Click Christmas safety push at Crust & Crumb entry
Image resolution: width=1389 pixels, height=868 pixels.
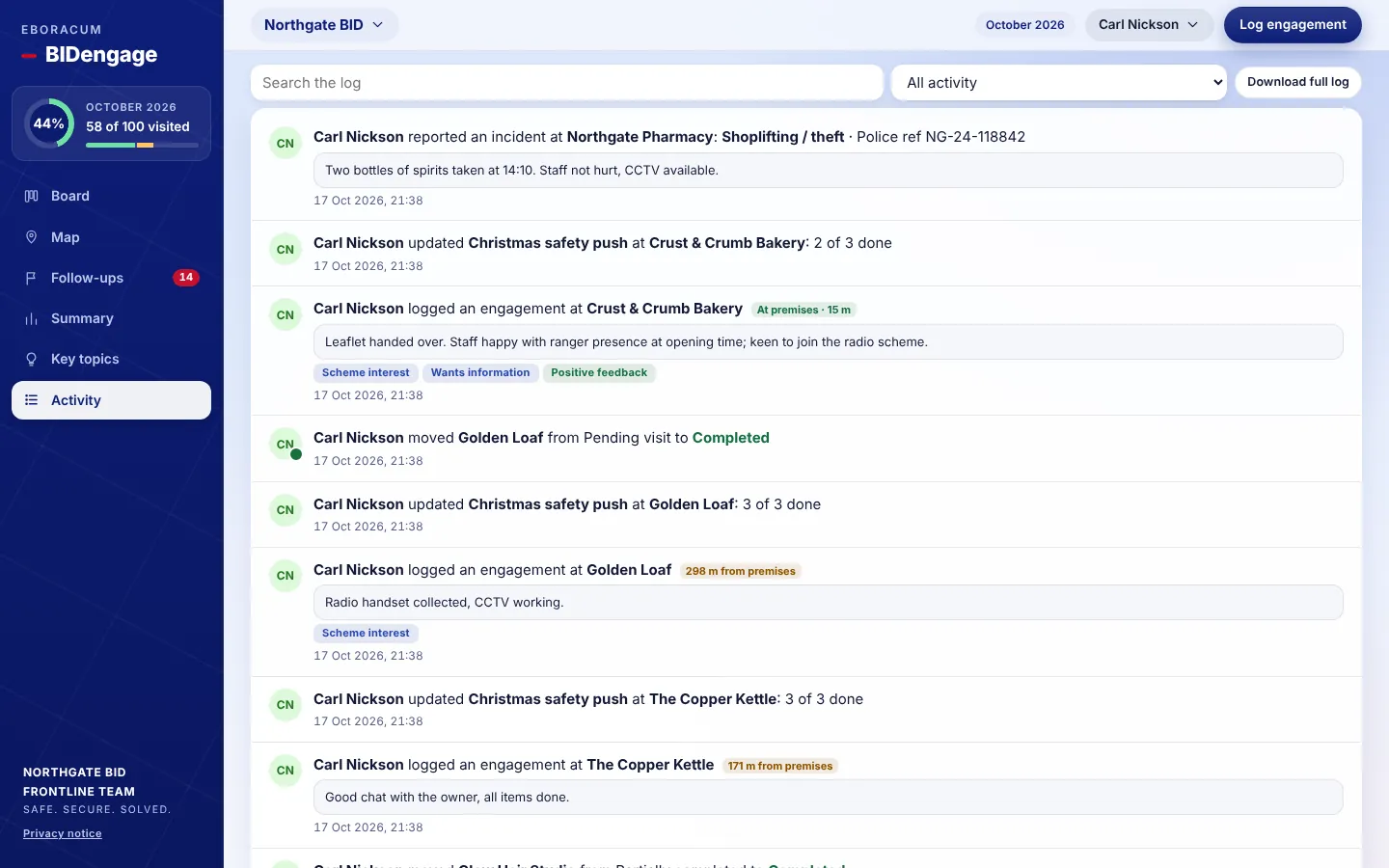coord(548,243)
